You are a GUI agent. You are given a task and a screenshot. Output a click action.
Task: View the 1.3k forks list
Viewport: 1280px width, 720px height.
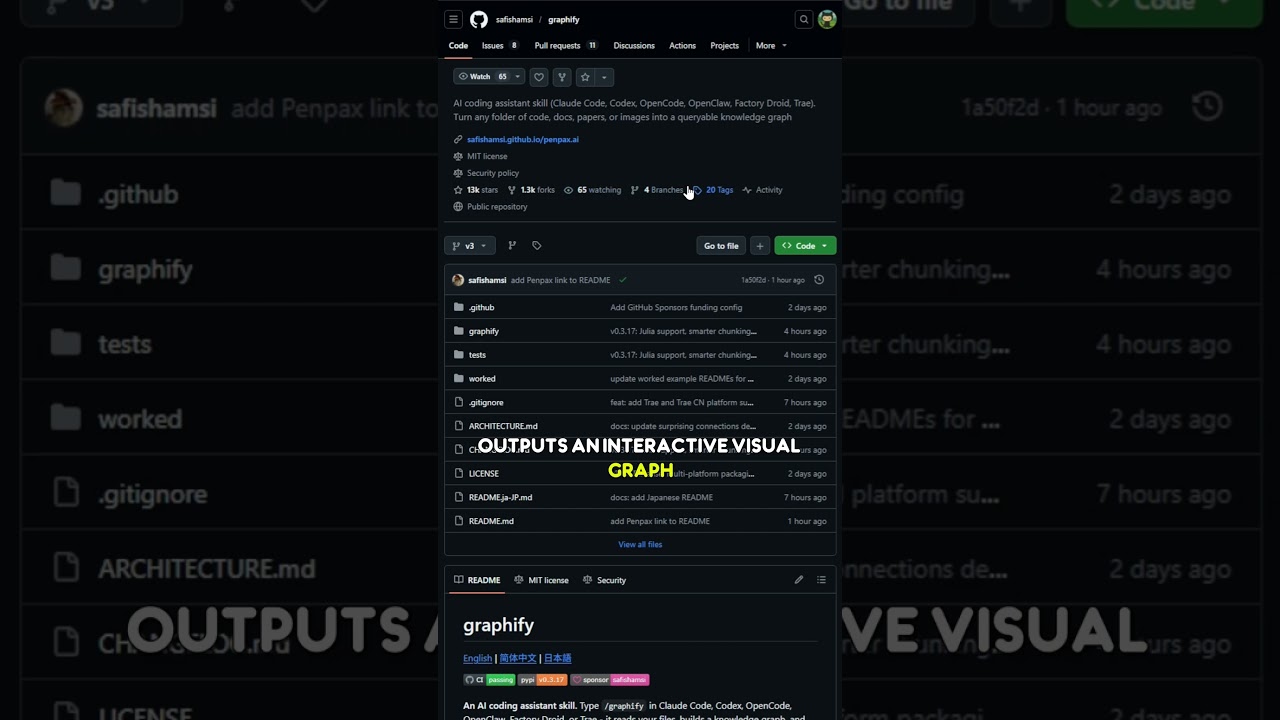[x=531, y=190]
